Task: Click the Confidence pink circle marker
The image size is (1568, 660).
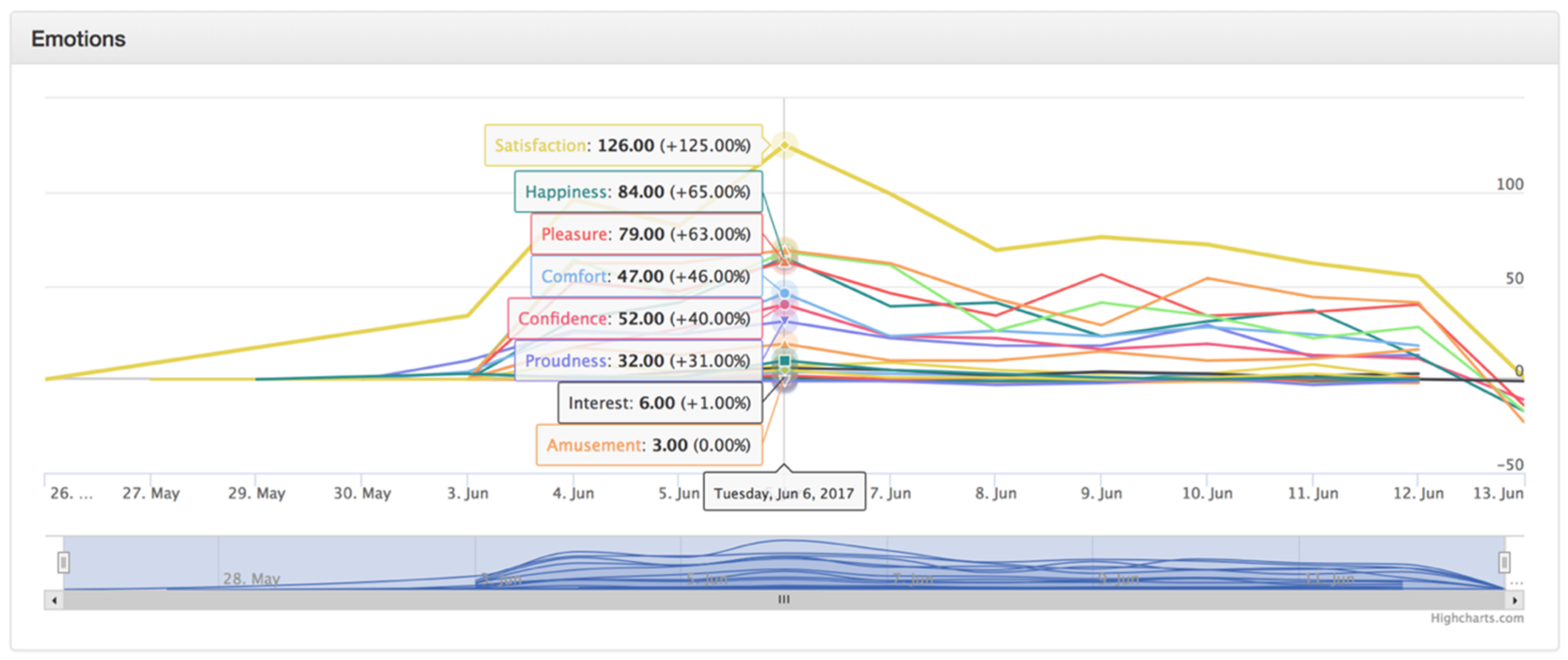Action: click(785, 305)
